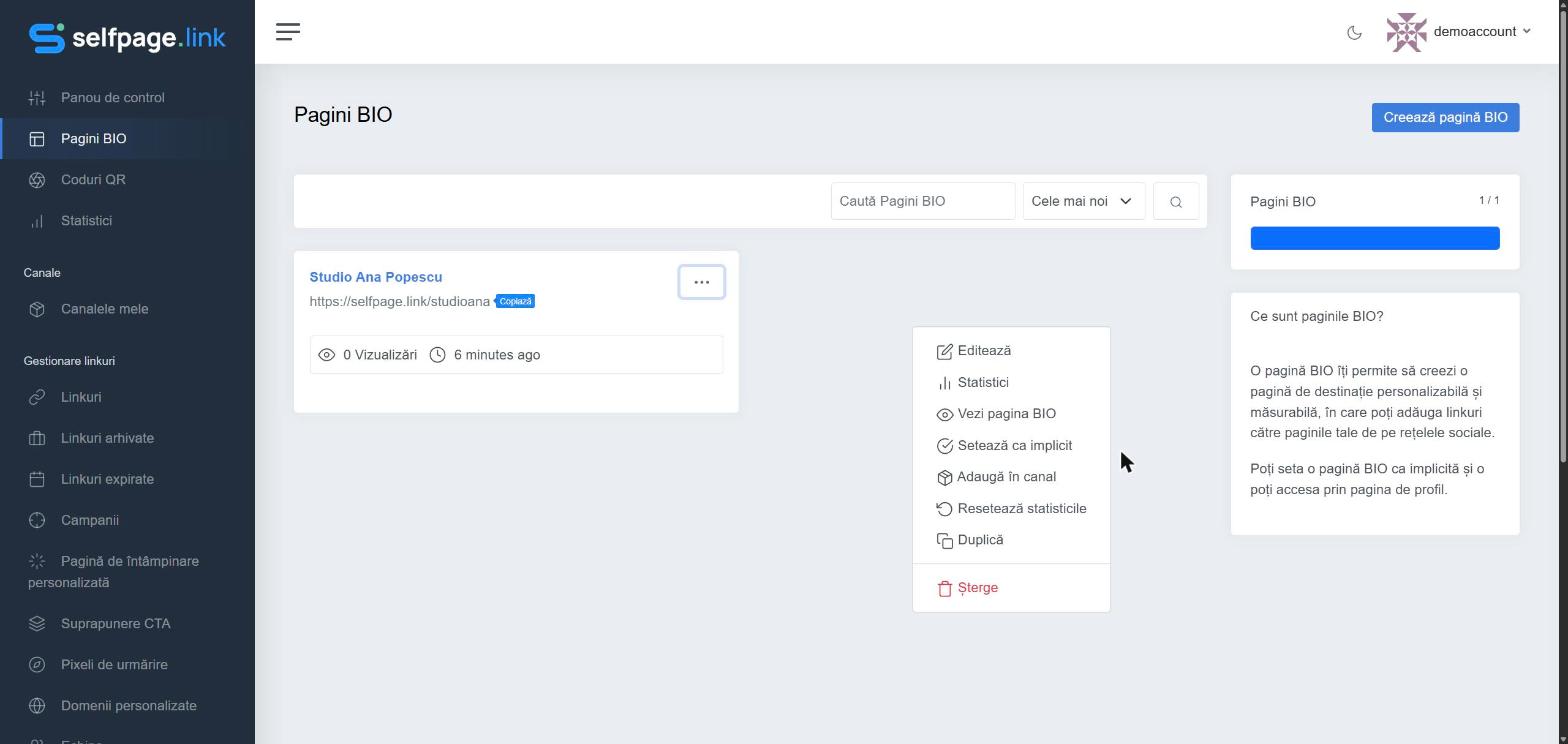Open Linkuri in sidebar
1568x744 pixels.
(127, 397)
